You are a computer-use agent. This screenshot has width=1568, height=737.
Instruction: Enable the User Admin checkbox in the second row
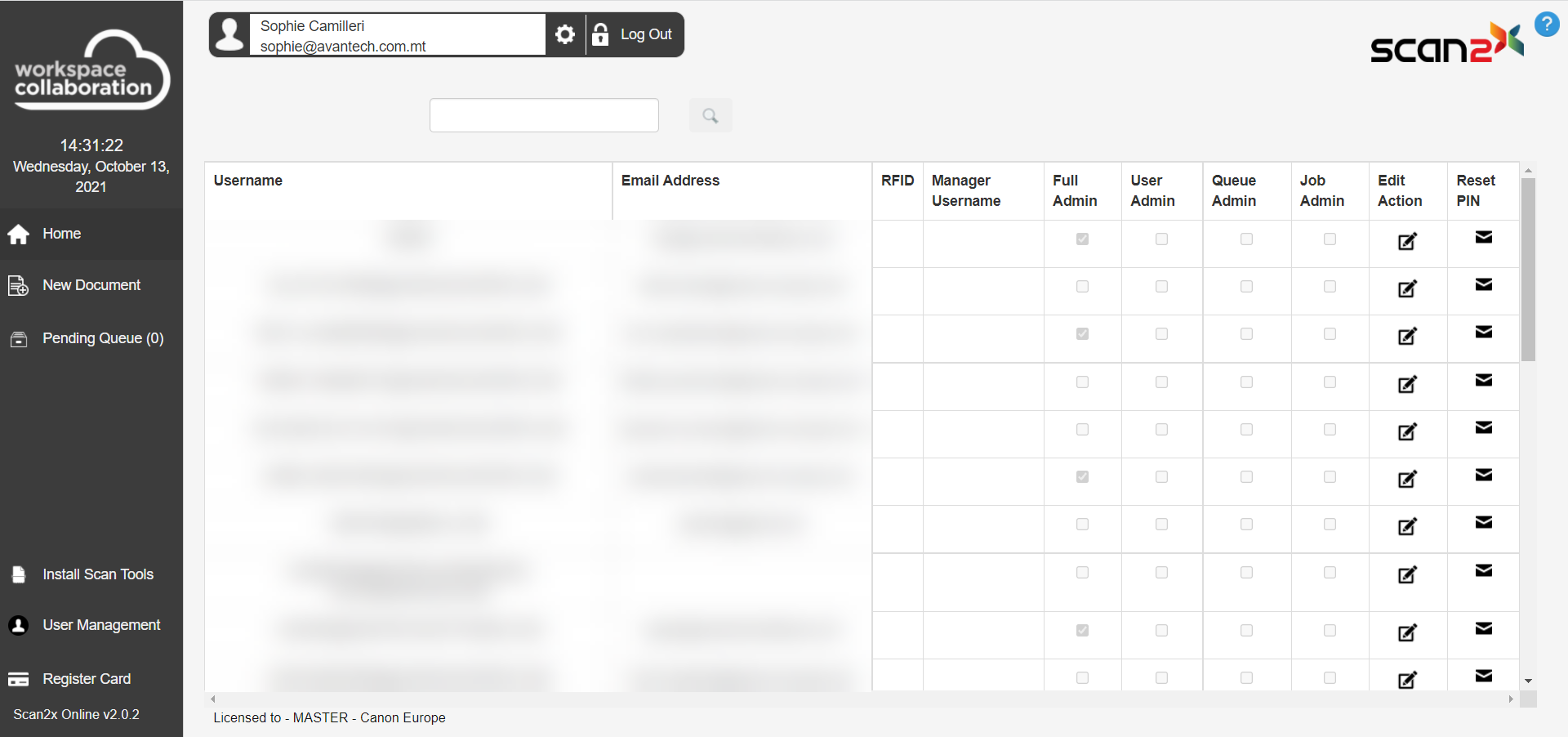pos(1161,287)
